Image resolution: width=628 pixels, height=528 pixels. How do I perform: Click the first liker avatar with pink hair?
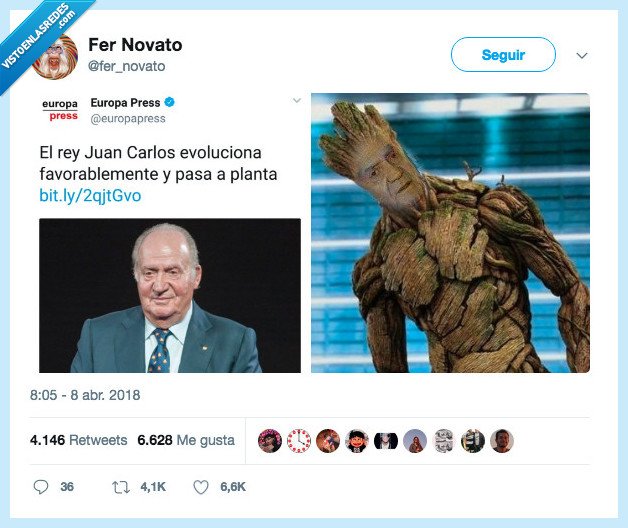tap(270, 441)
